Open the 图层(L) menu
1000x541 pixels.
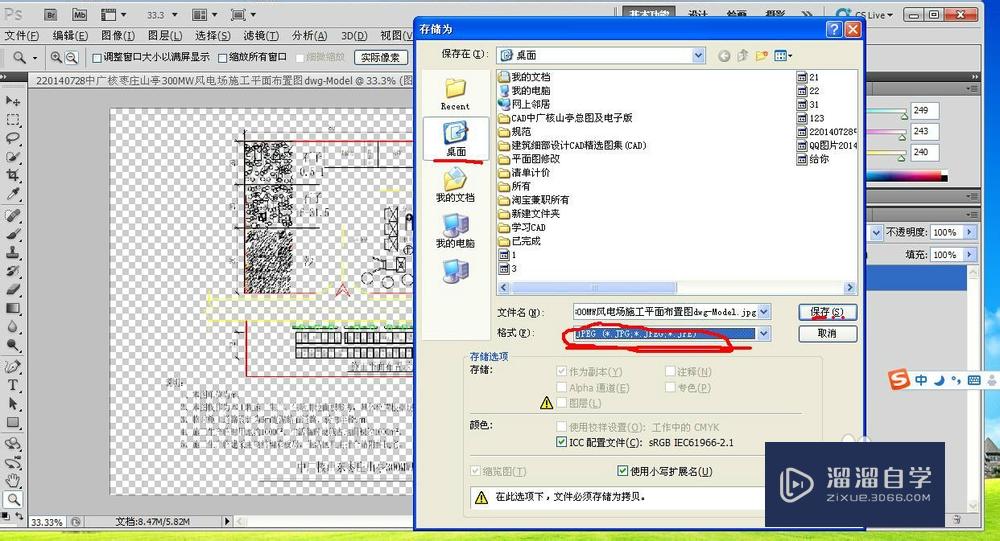click(165, 36)
